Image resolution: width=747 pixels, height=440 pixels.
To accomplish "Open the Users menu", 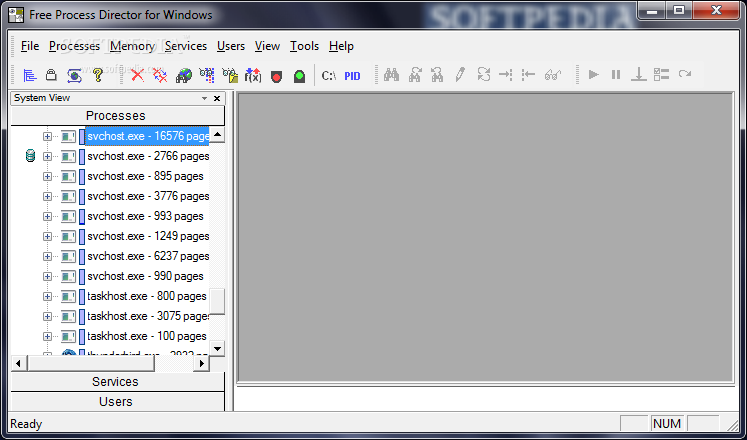I will [x=231, y=46].
